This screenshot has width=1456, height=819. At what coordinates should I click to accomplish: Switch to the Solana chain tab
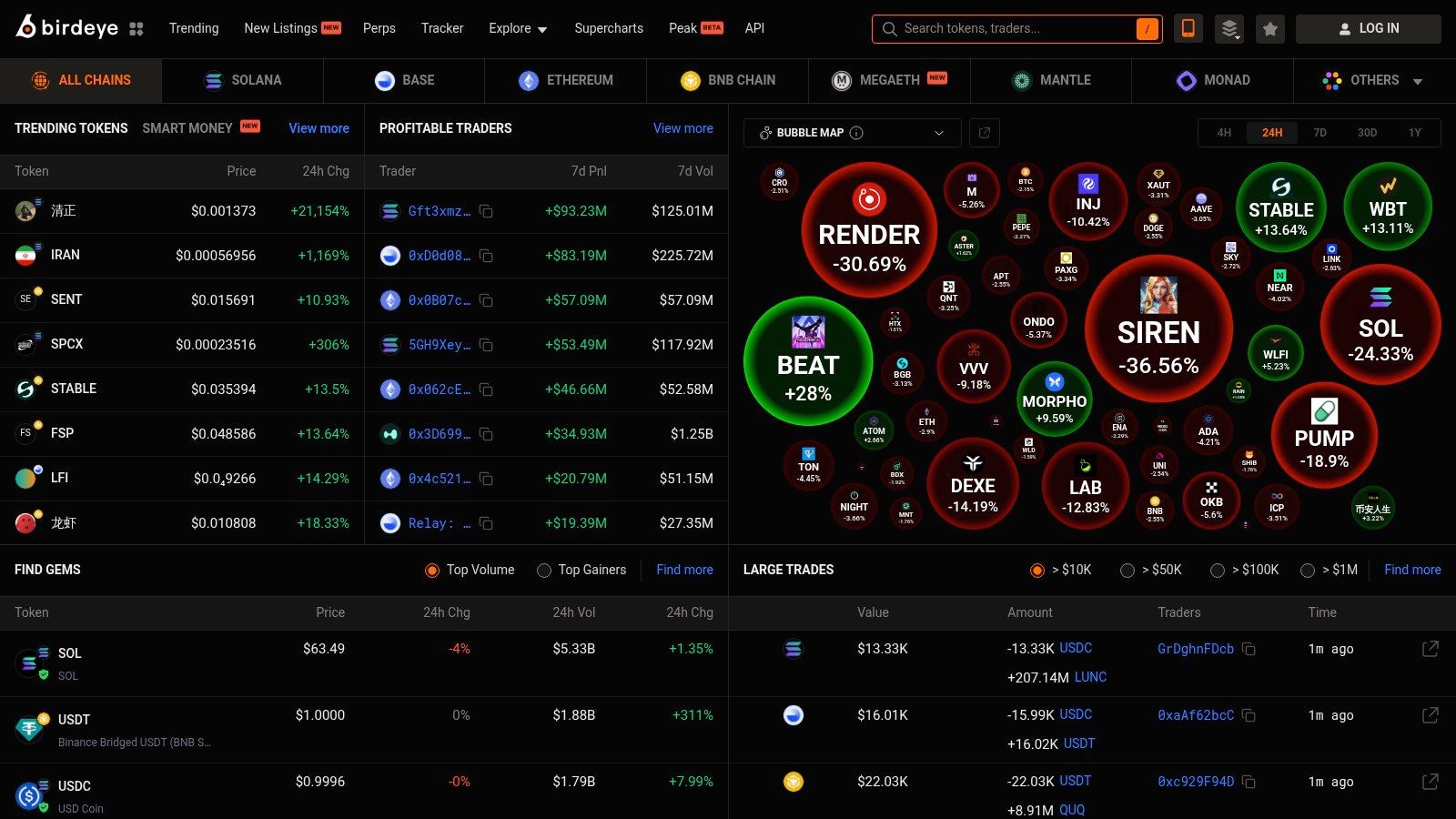point(243,81)
